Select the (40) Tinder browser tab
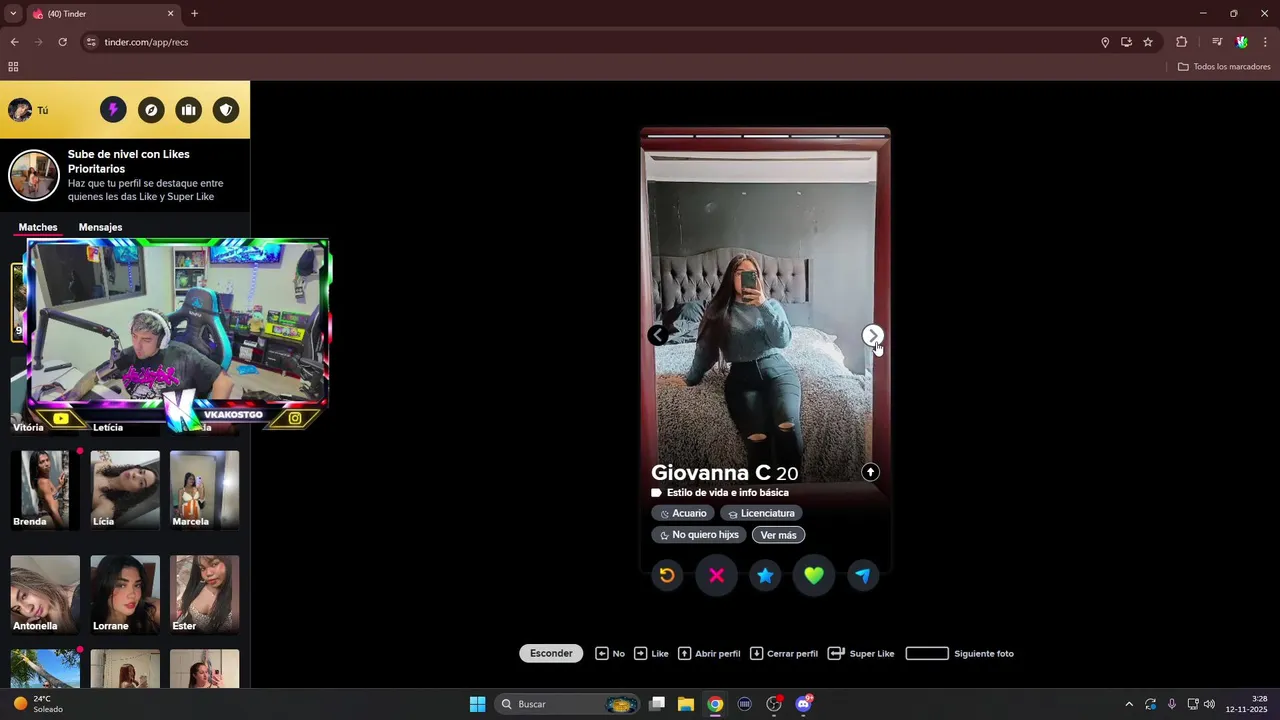This screenshot has height=720, width=1280. 102,14
